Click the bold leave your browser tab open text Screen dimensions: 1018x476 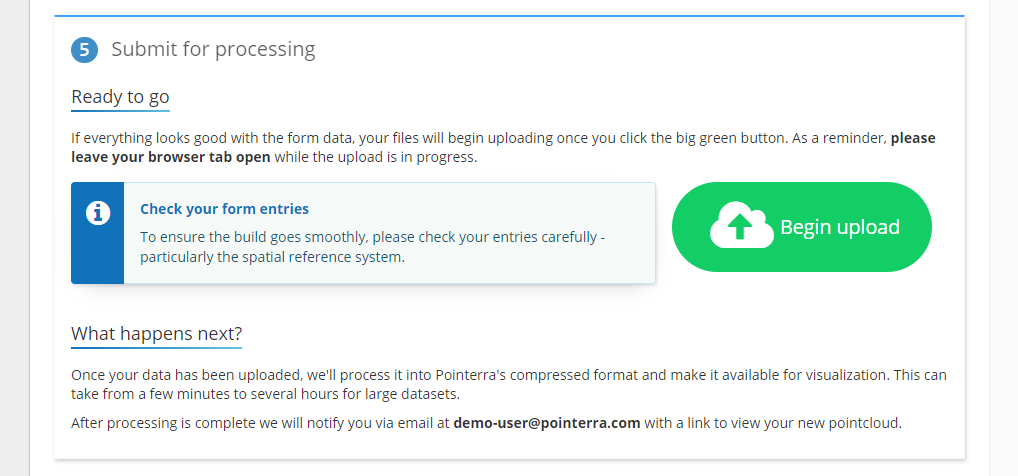171,157
